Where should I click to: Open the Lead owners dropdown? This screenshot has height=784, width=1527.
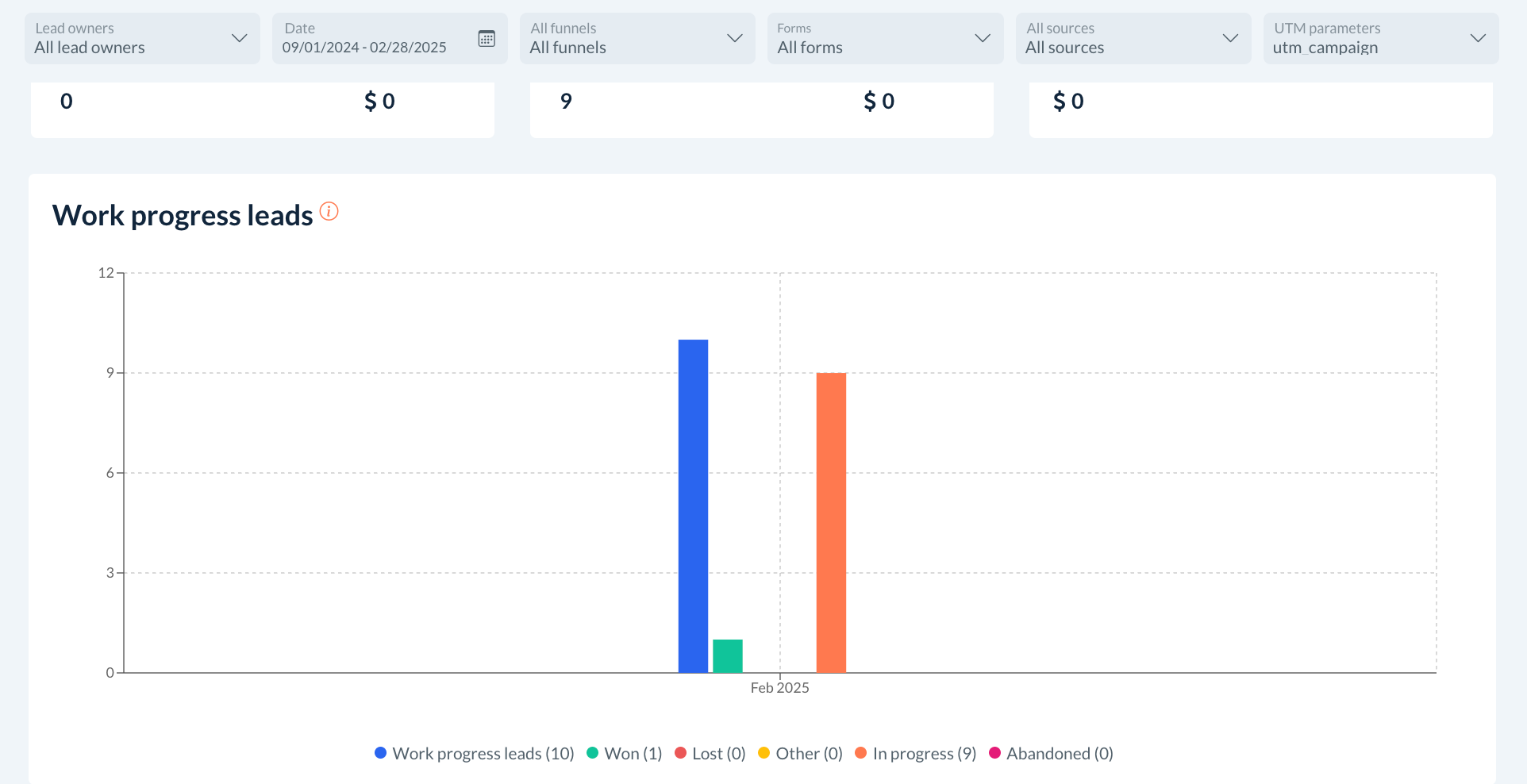(x=142, y=38)
